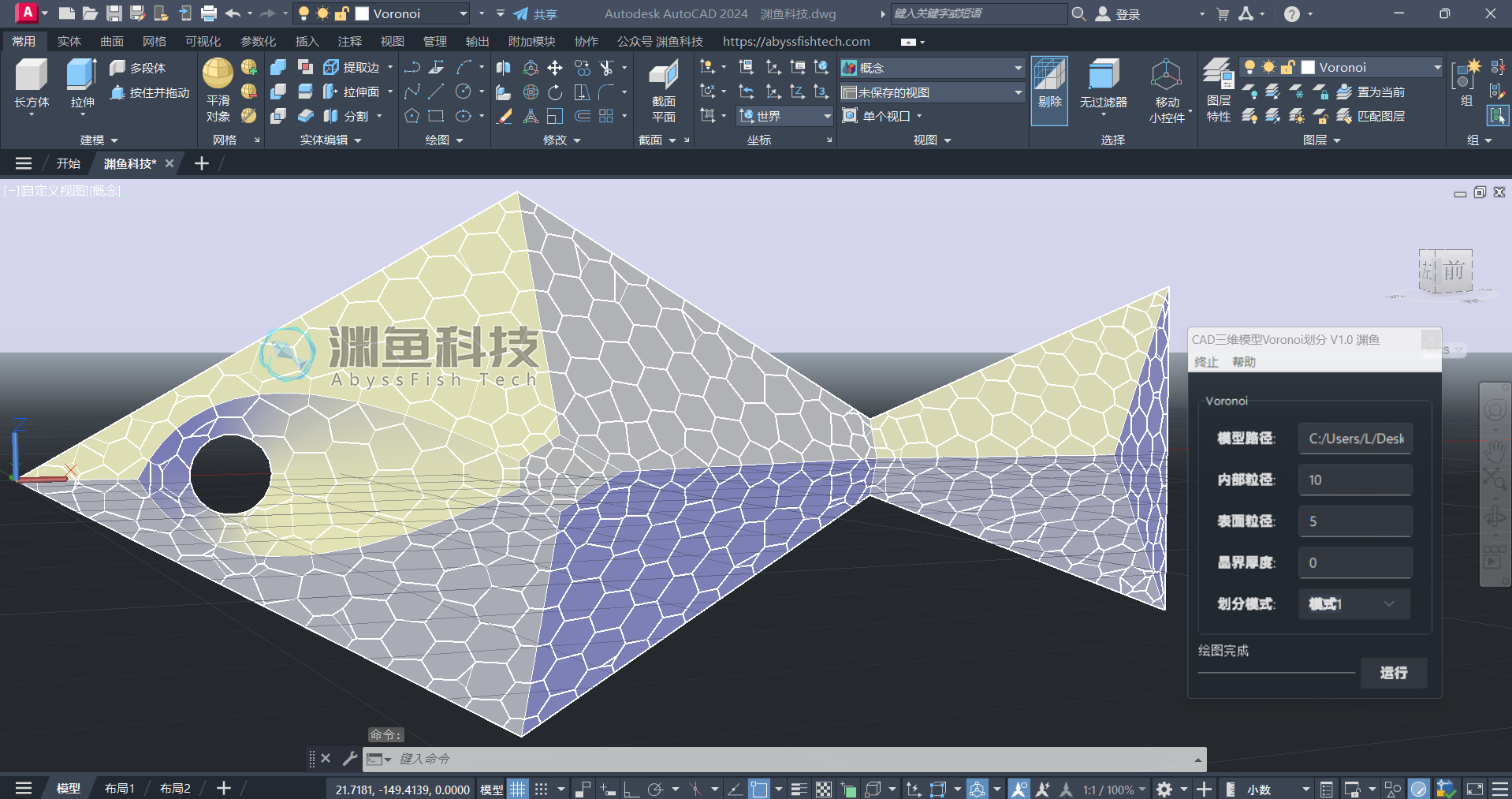Open the 小数 units dropdown
This screenshot has width=1512, height=799.
pos(1278,789)
